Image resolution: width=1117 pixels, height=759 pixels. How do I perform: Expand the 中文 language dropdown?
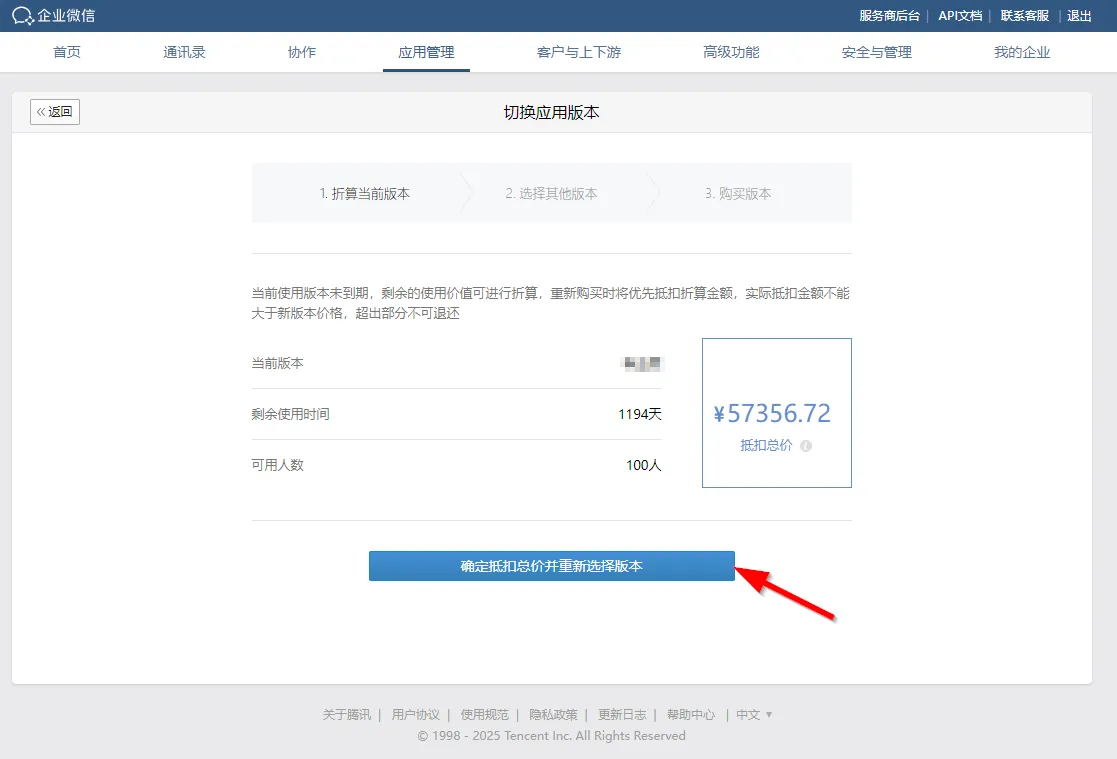[754, 715]
